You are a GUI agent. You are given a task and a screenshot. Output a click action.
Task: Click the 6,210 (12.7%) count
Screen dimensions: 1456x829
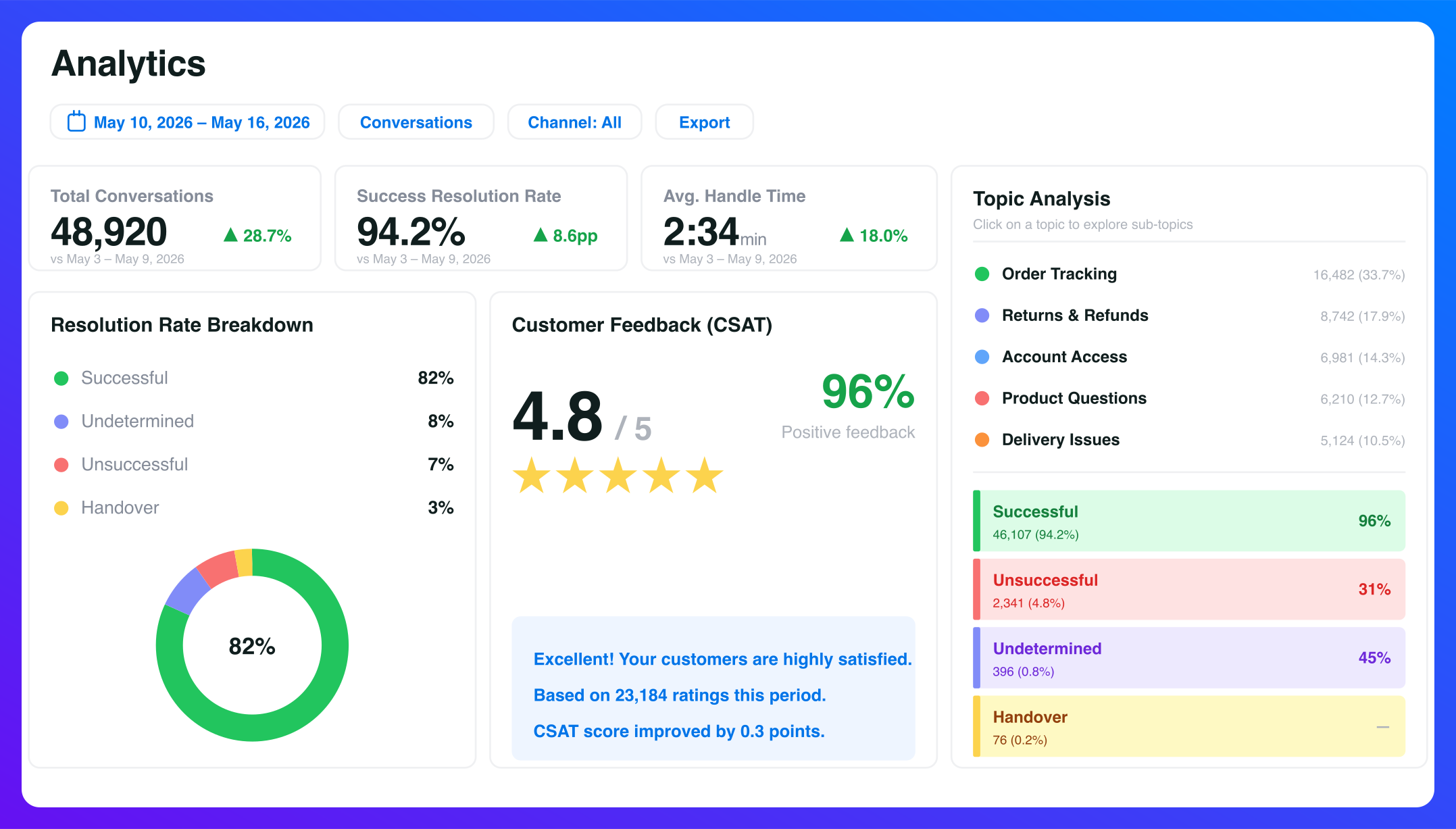(1362, 399)
